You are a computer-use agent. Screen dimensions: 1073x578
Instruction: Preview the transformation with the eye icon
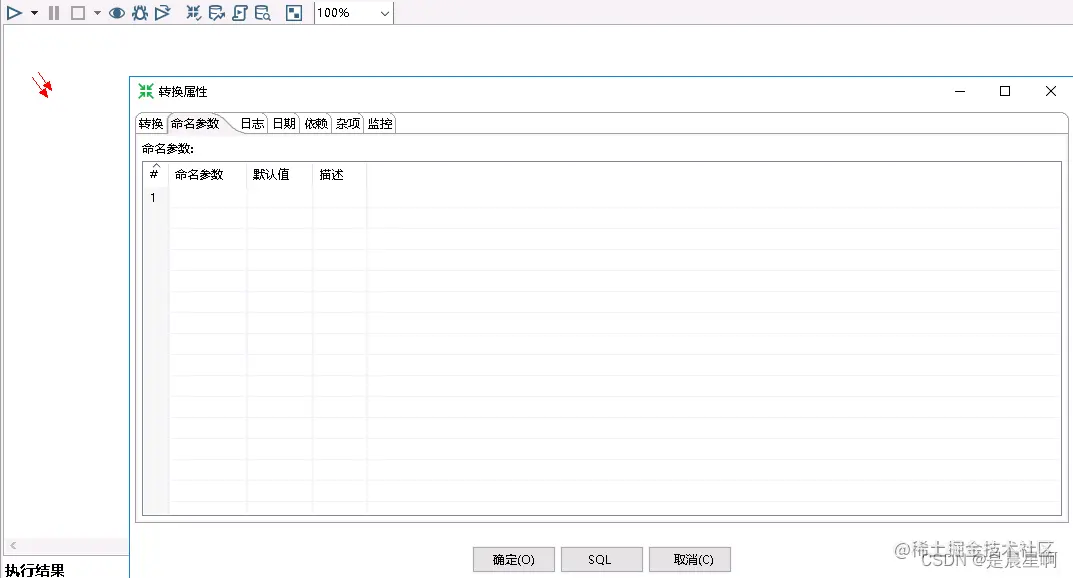pyautogui.click(x=117, y=13)
